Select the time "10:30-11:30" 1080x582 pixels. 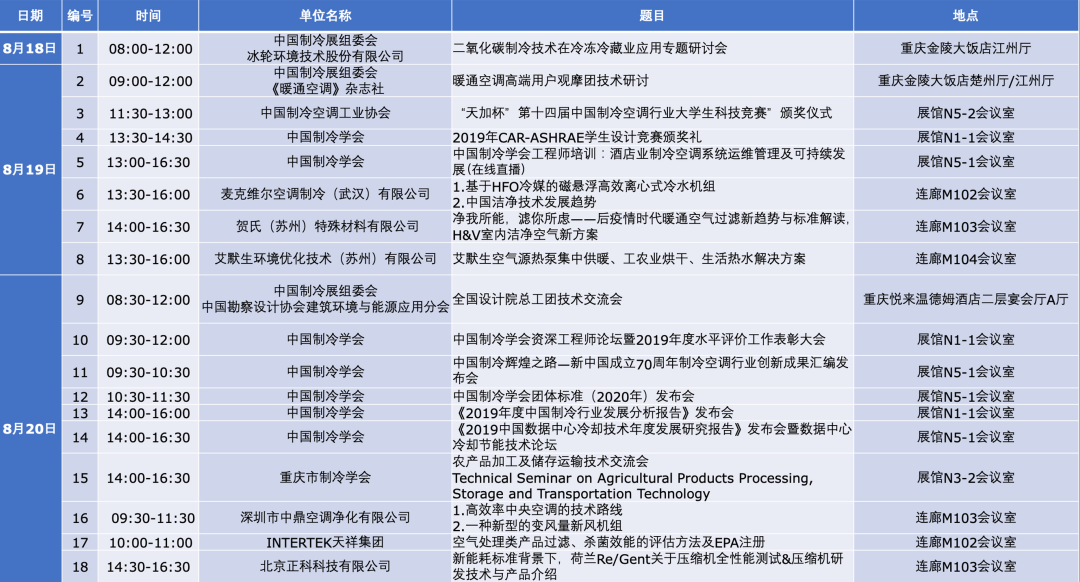148,397
